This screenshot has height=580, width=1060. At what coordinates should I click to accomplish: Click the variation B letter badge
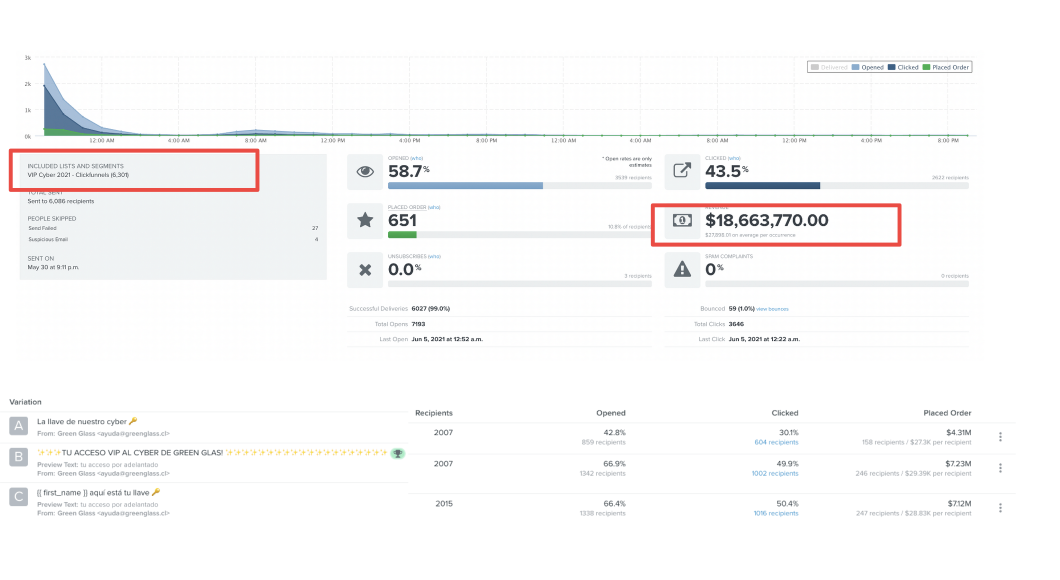coord(18,457)
